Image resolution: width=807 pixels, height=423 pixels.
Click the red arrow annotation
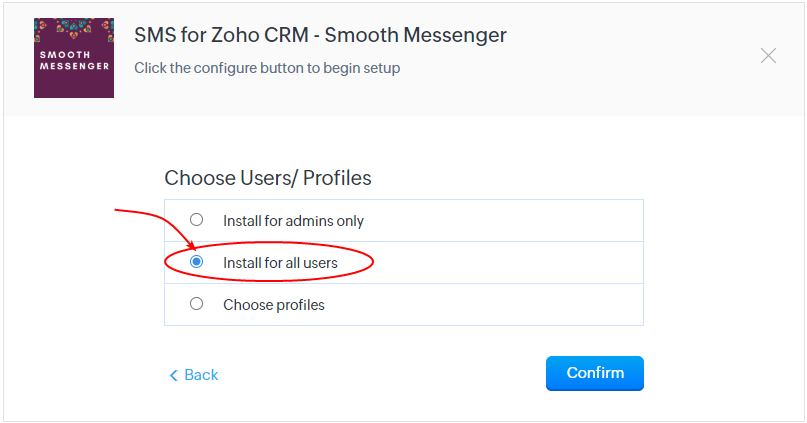[154, 226]
